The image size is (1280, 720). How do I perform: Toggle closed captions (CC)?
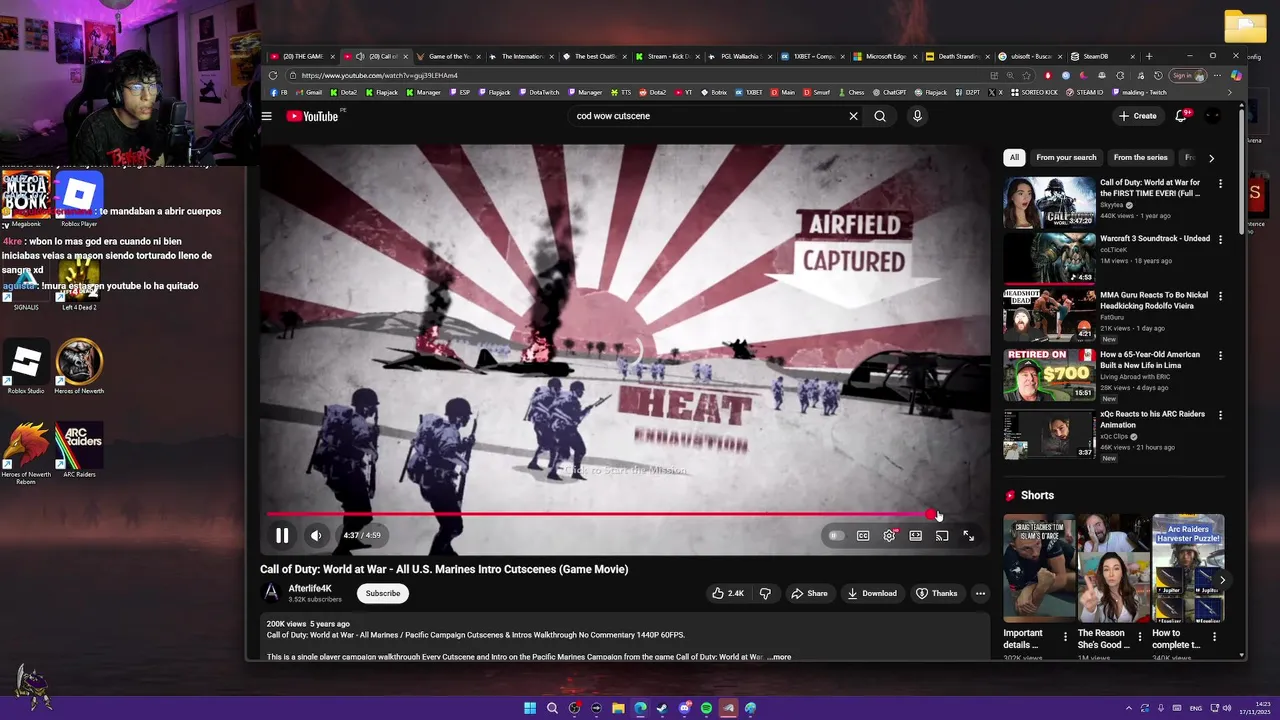(863, 536)
